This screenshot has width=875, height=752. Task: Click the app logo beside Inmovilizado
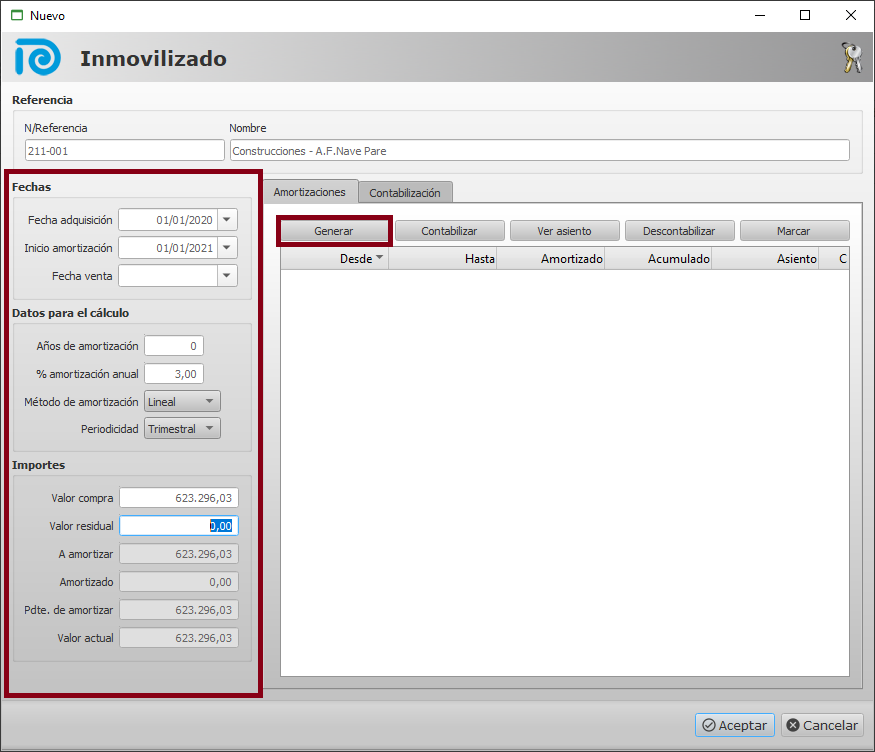(x=38, y=58)
